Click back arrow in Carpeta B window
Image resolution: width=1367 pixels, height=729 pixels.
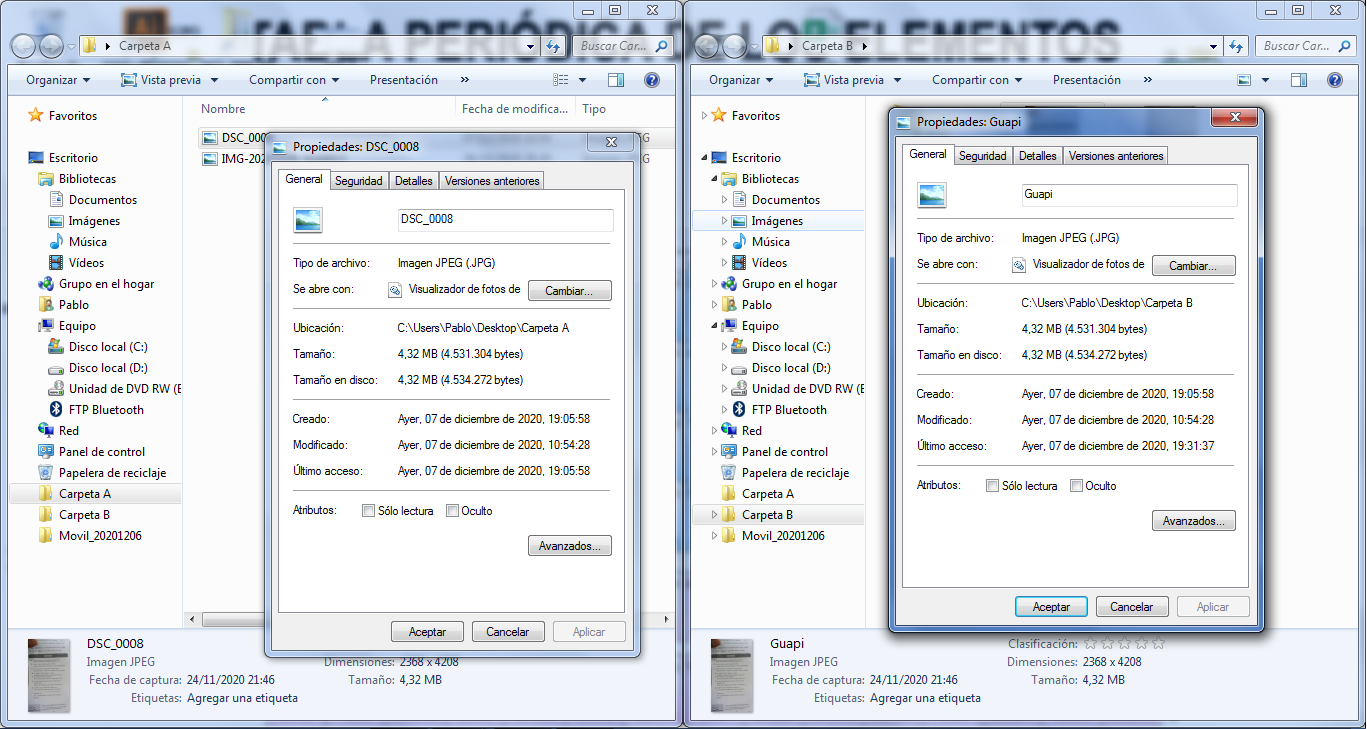707,46
